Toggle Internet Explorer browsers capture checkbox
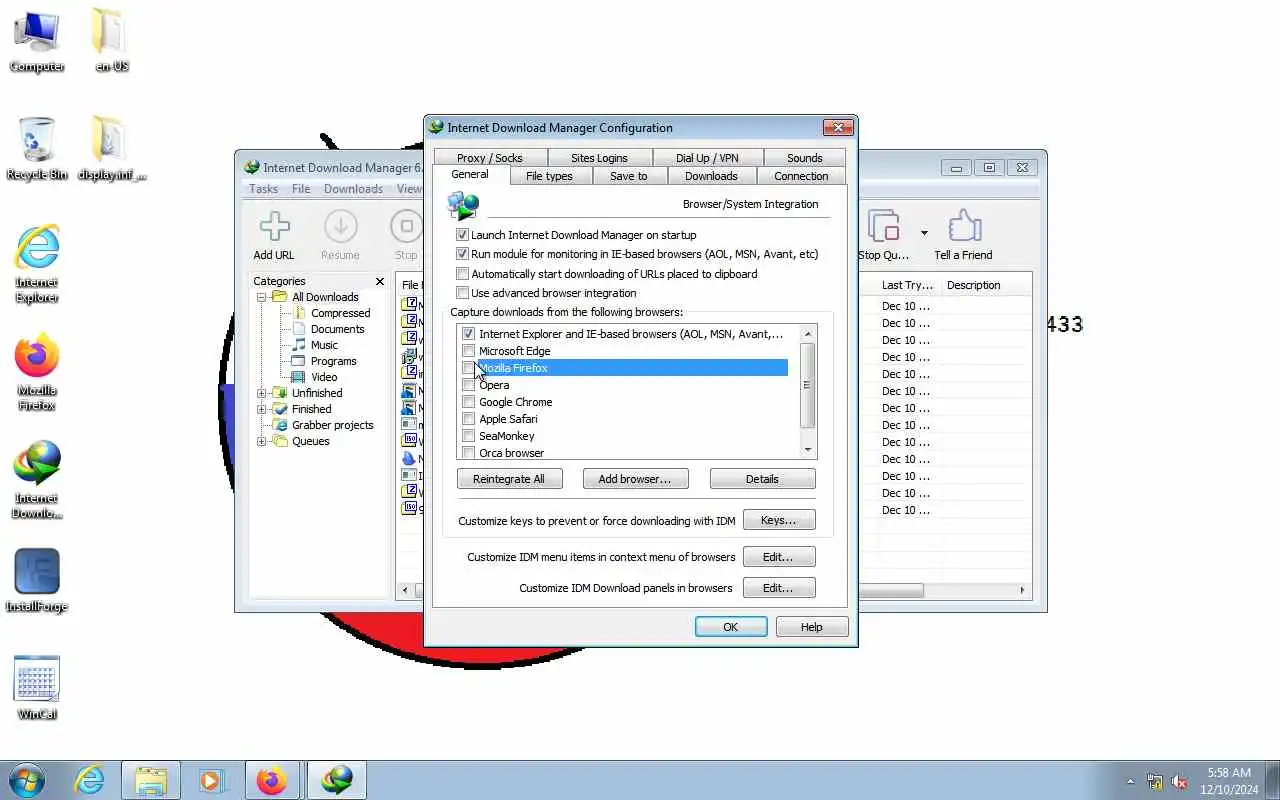Viewport: 1280px width, 800px height. (x=469, y=334)
